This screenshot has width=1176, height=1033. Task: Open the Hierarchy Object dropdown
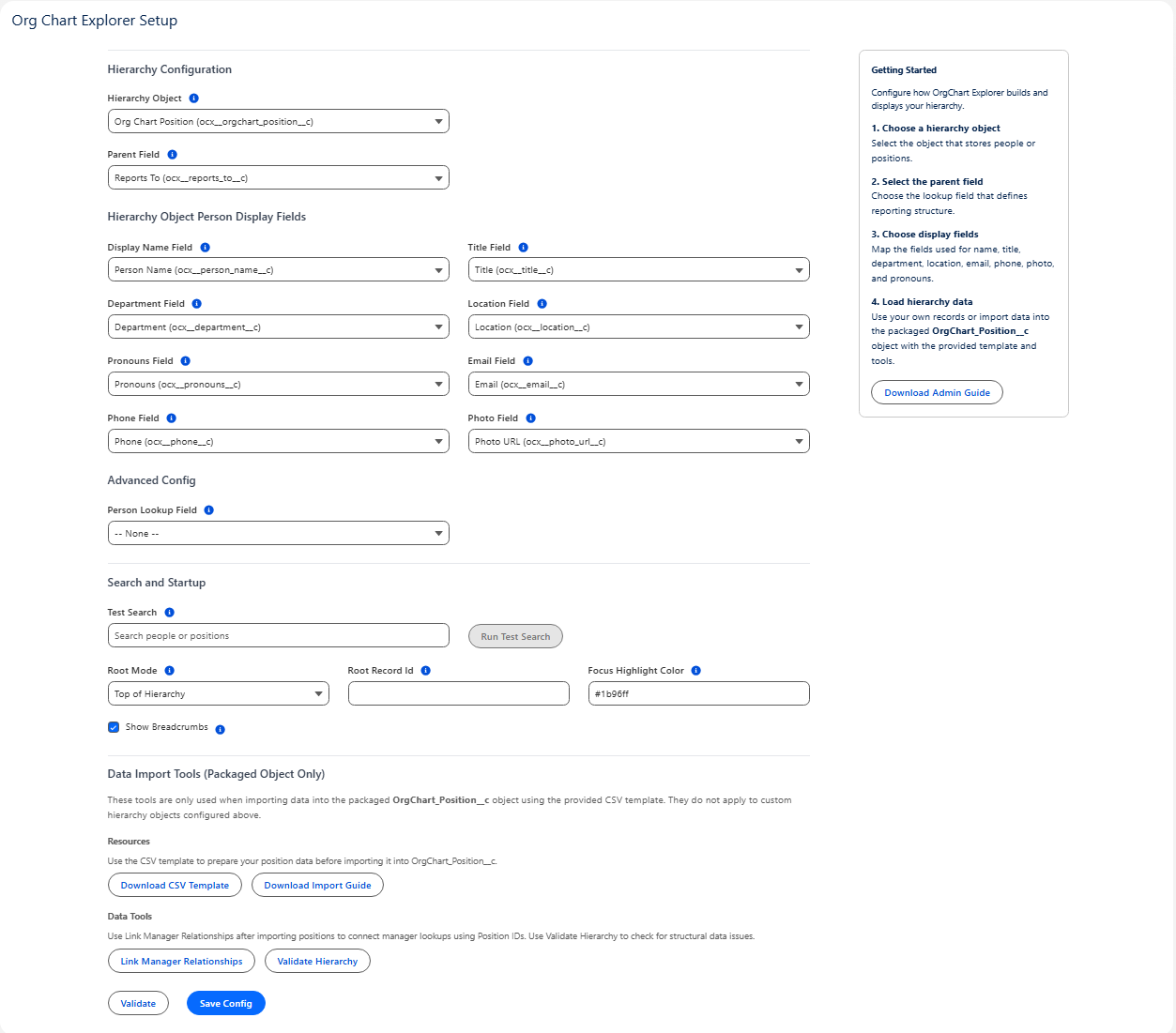(x=279, y=121)
